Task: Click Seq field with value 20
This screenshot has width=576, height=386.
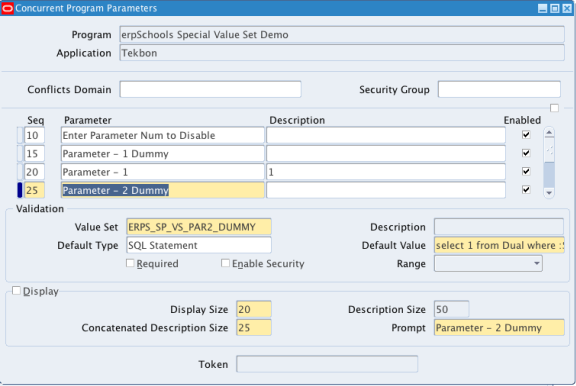Action: (x=35, y=172)
